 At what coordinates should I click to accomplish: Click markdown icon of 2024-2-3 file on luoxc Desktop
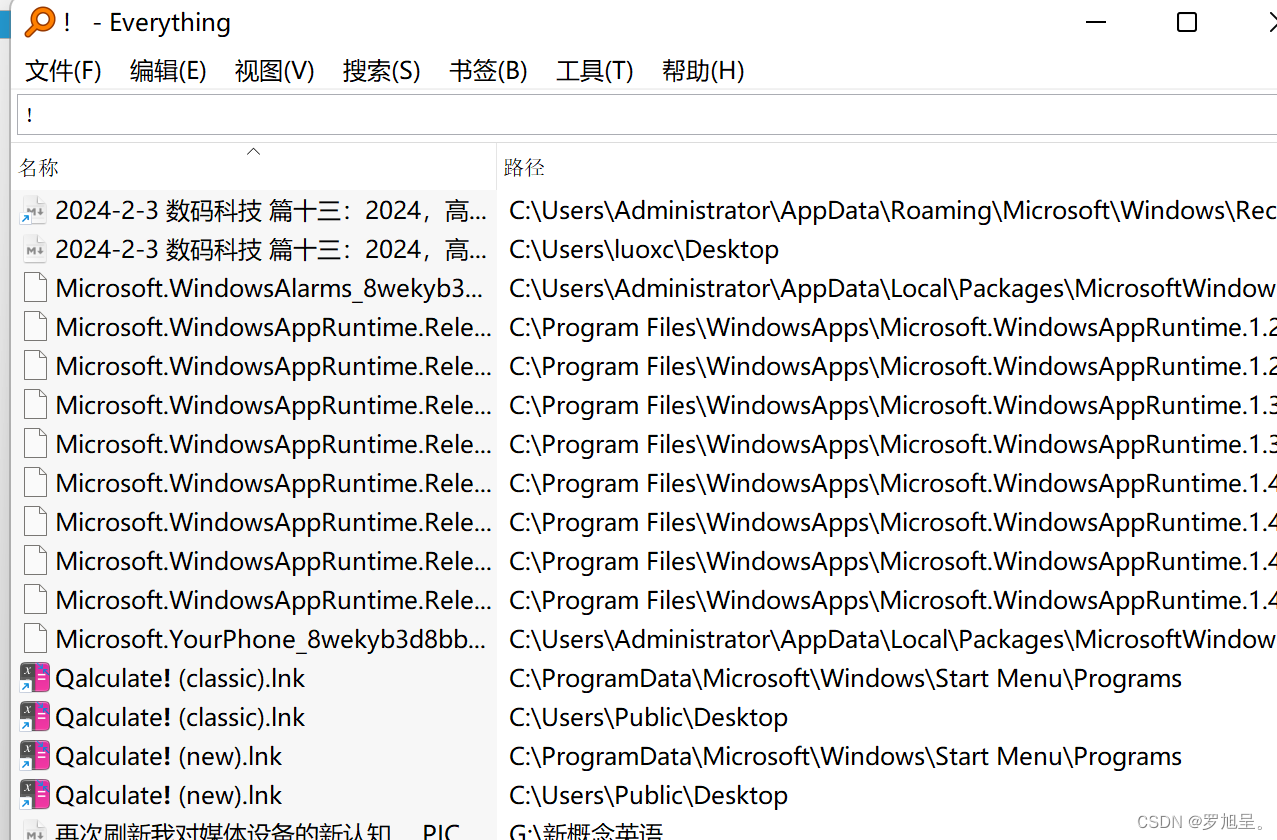tap(35, 249)
